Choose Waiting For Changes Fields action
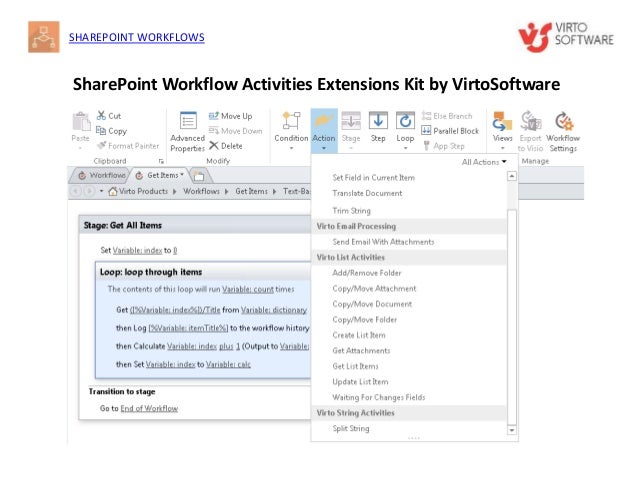 tap(378, 397)
